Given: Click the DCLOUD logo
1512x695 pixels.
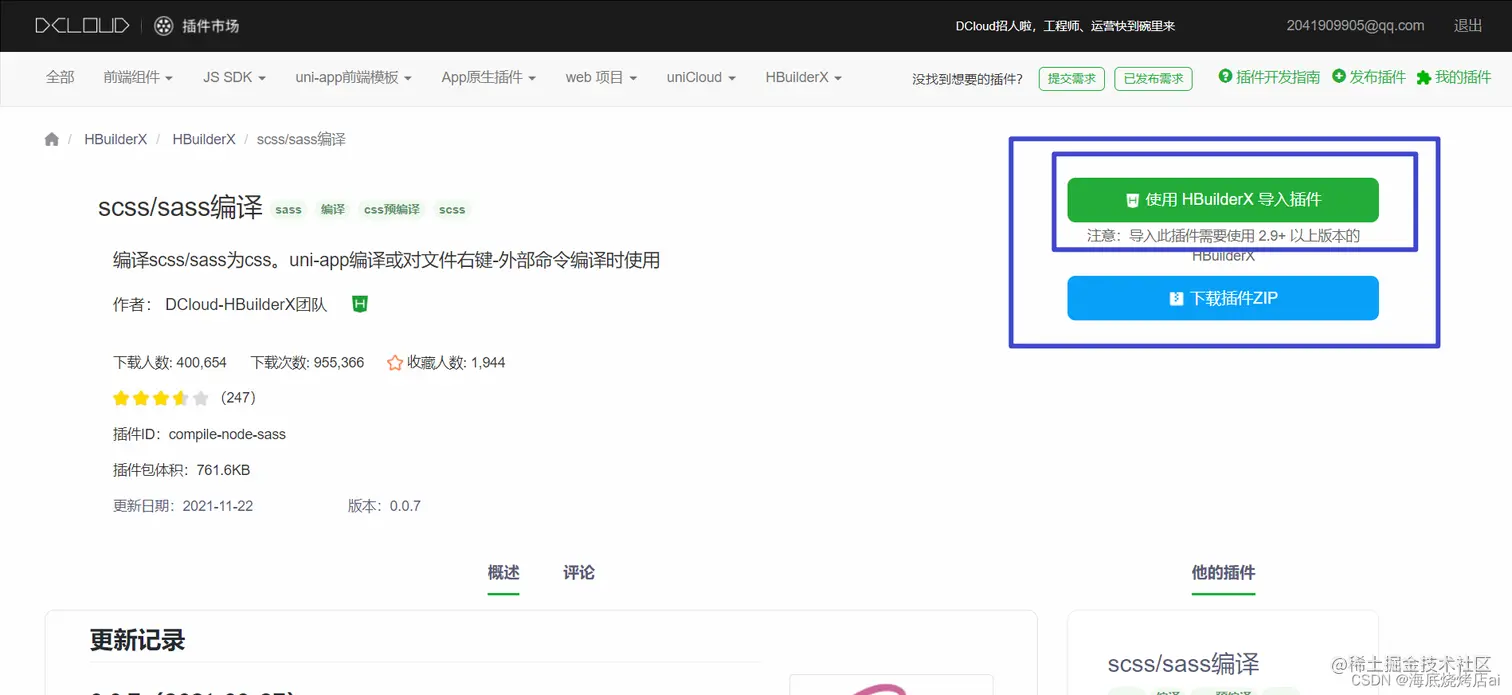Looking at the screenshot, I should 81,26.
